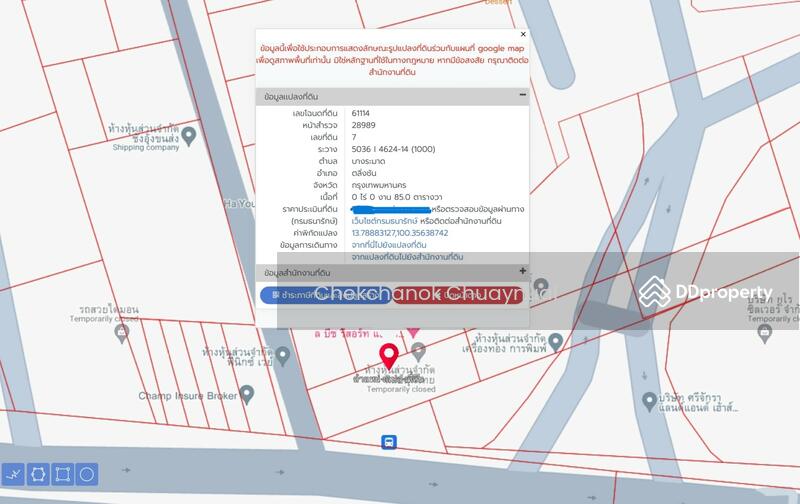Click the Shipping company map pin
The width and height of the screenshot is (800, 504).
[188, 134]
